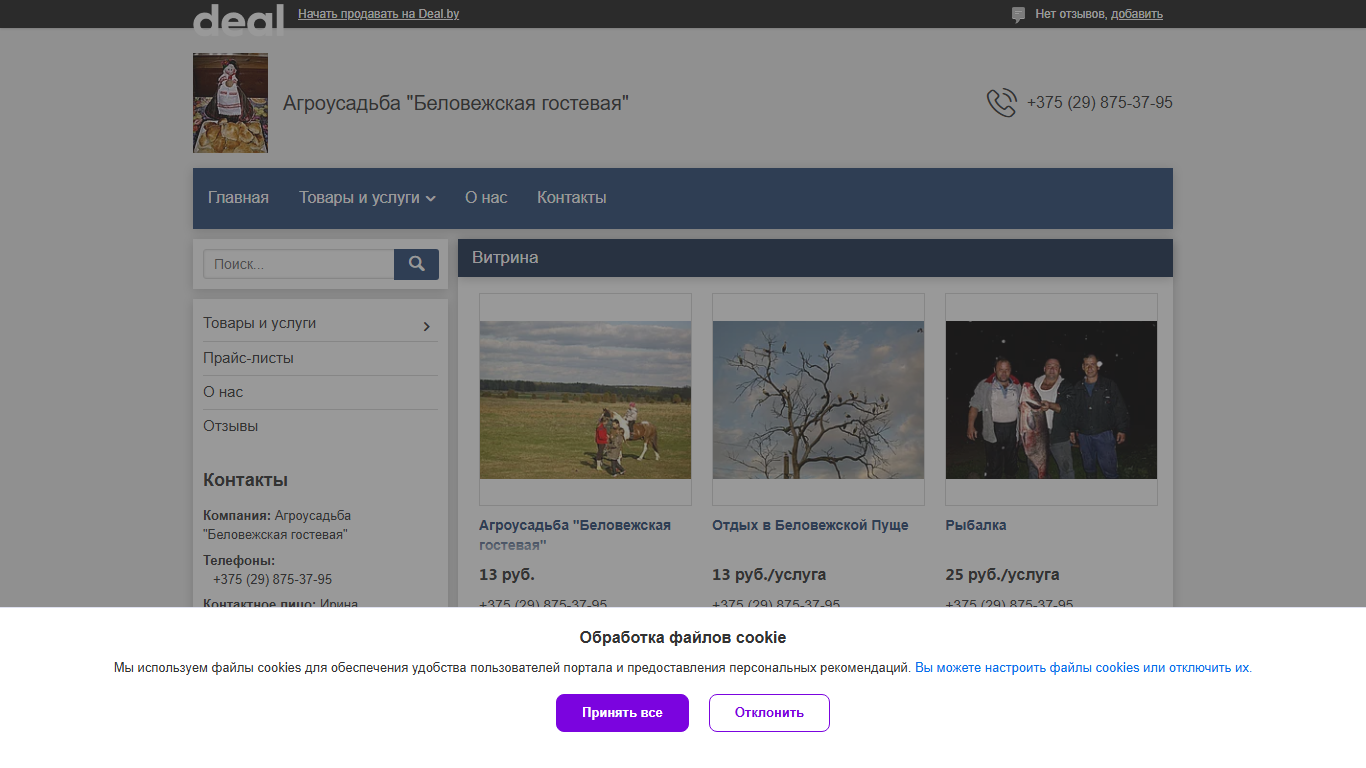Click the sidebar phone number under Телефоны

[272, 580]
